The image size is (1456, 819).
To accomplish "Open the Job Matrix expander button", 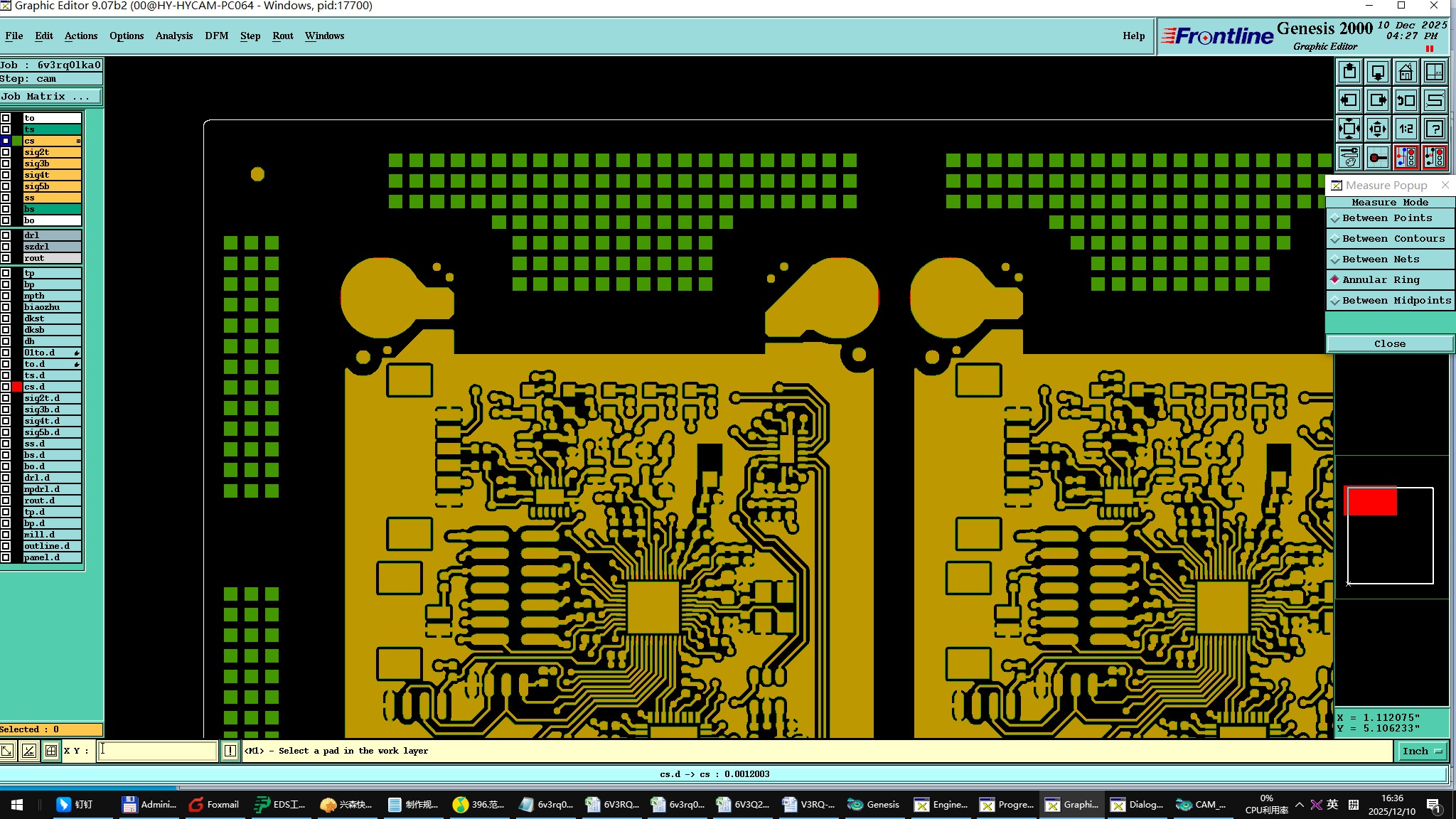I will pos(50,97).
